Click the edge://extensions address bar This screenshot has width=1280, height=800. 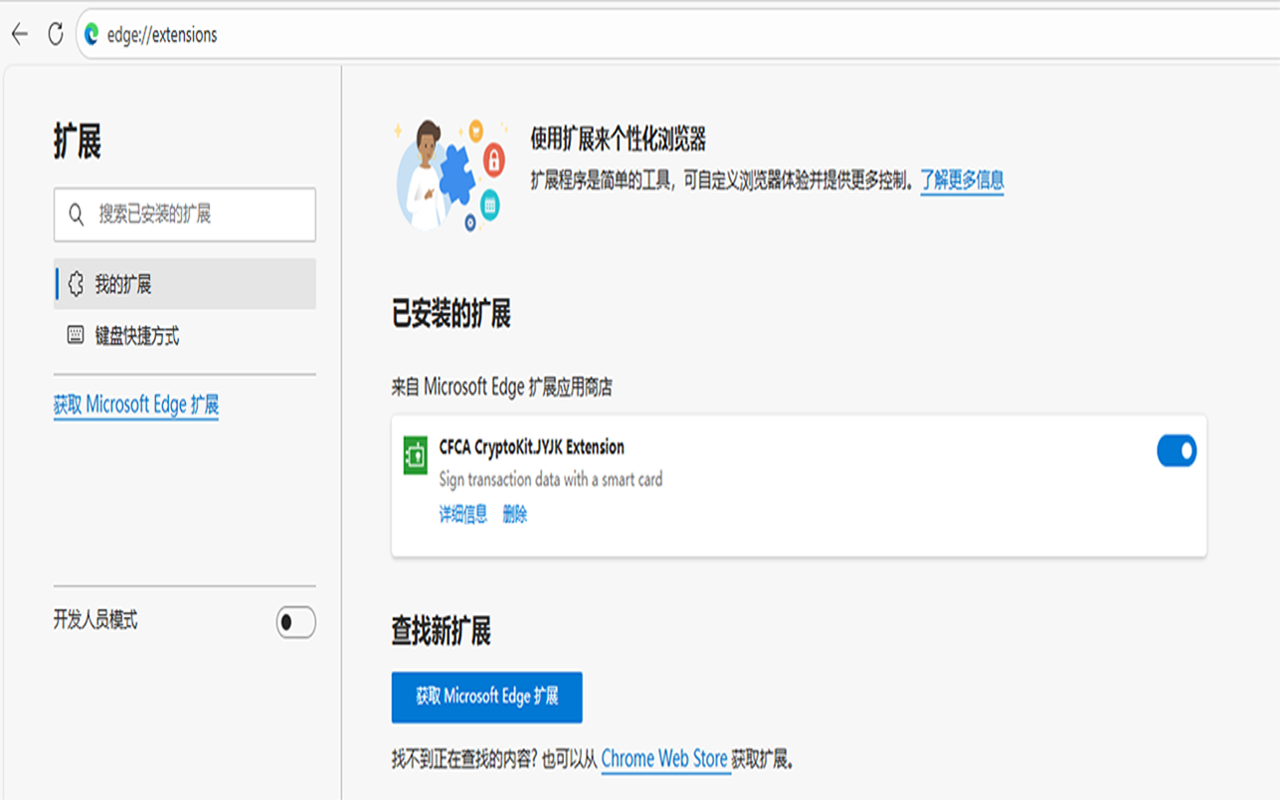(680, 35)
